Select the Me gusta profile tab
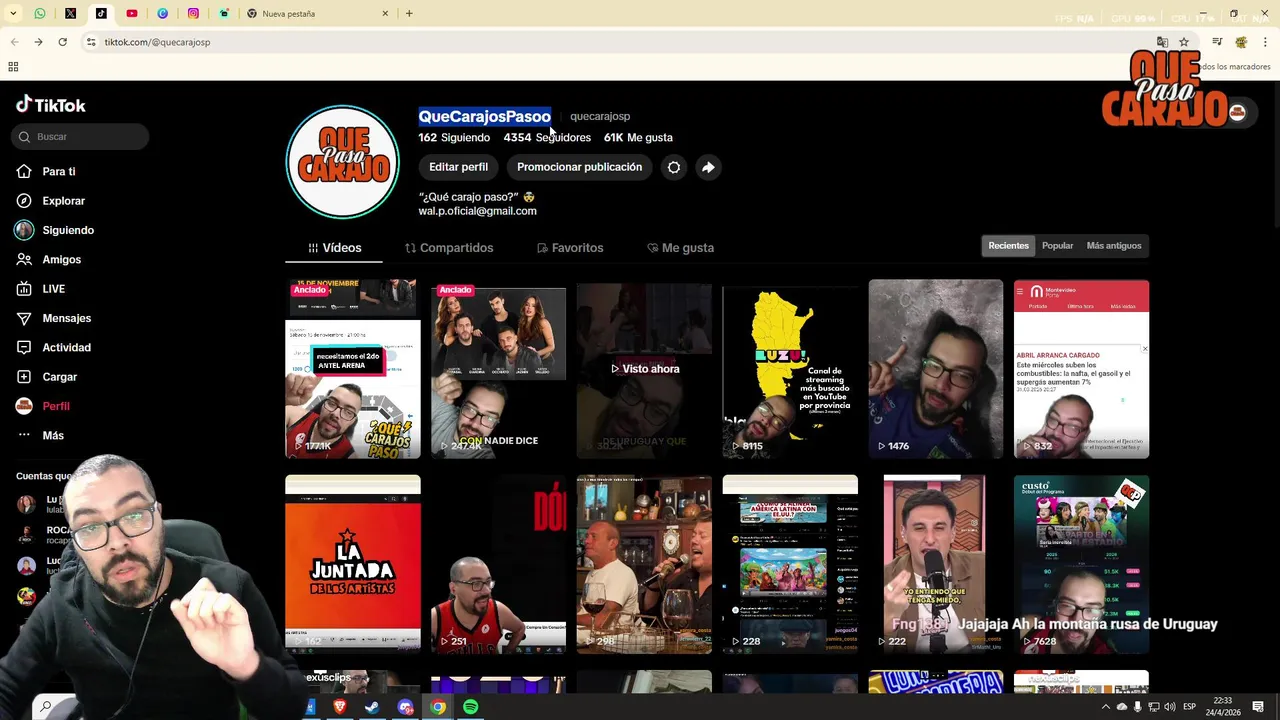 (x=680, y=248)
